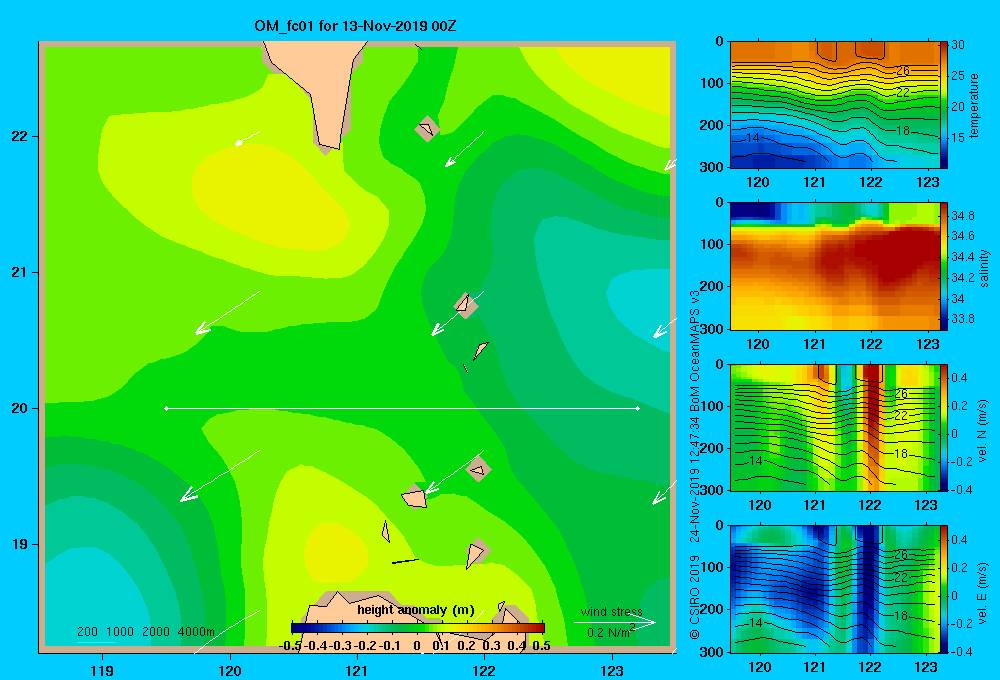Open the northward velocity section plot
The image size is (1000, 680).
pyautogui.click(x=835, y=427)
